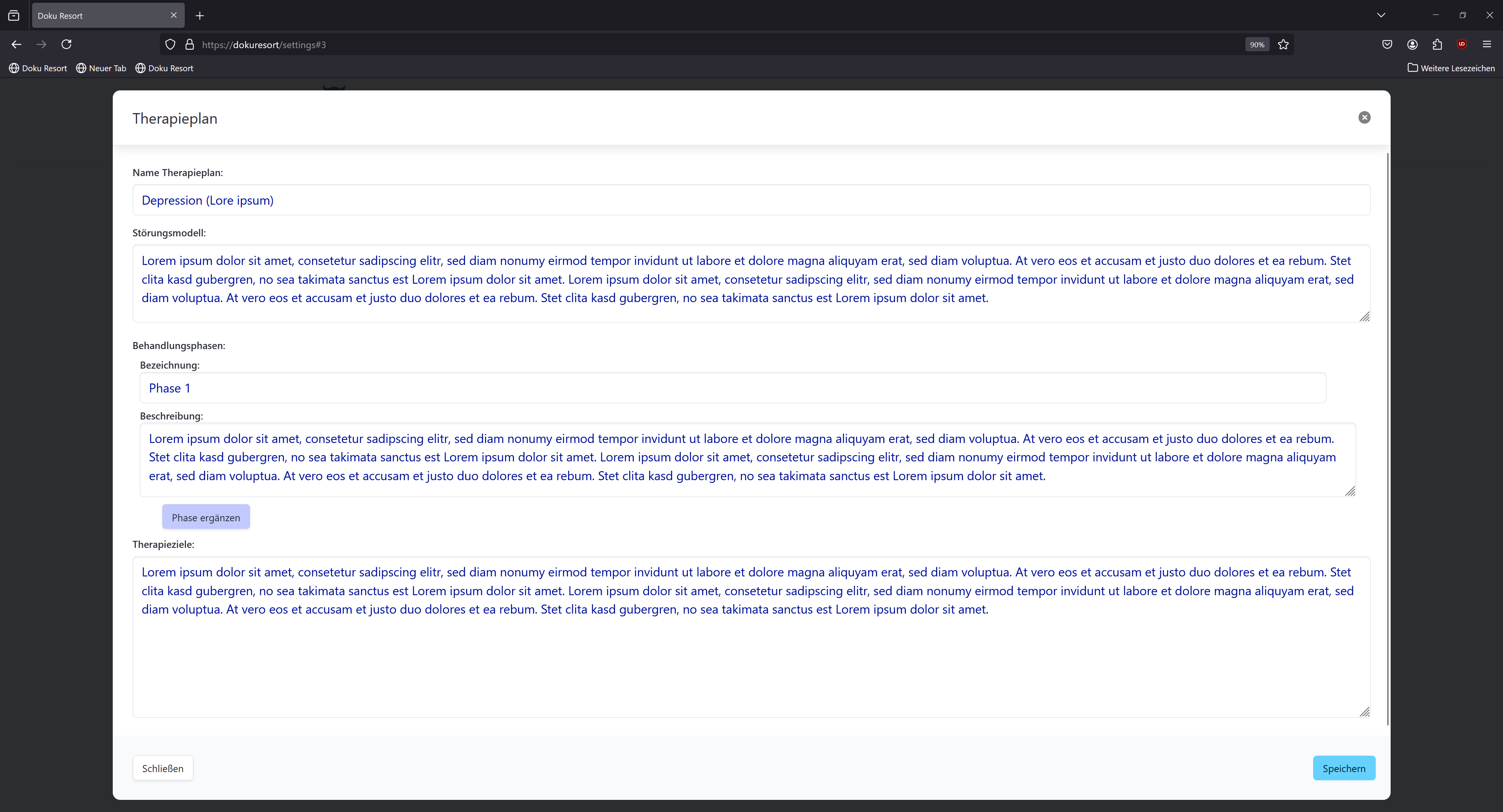Viewport: 1503px width, 812px height.
Task: Click the browser back arrow
Action: coord(16,44)
